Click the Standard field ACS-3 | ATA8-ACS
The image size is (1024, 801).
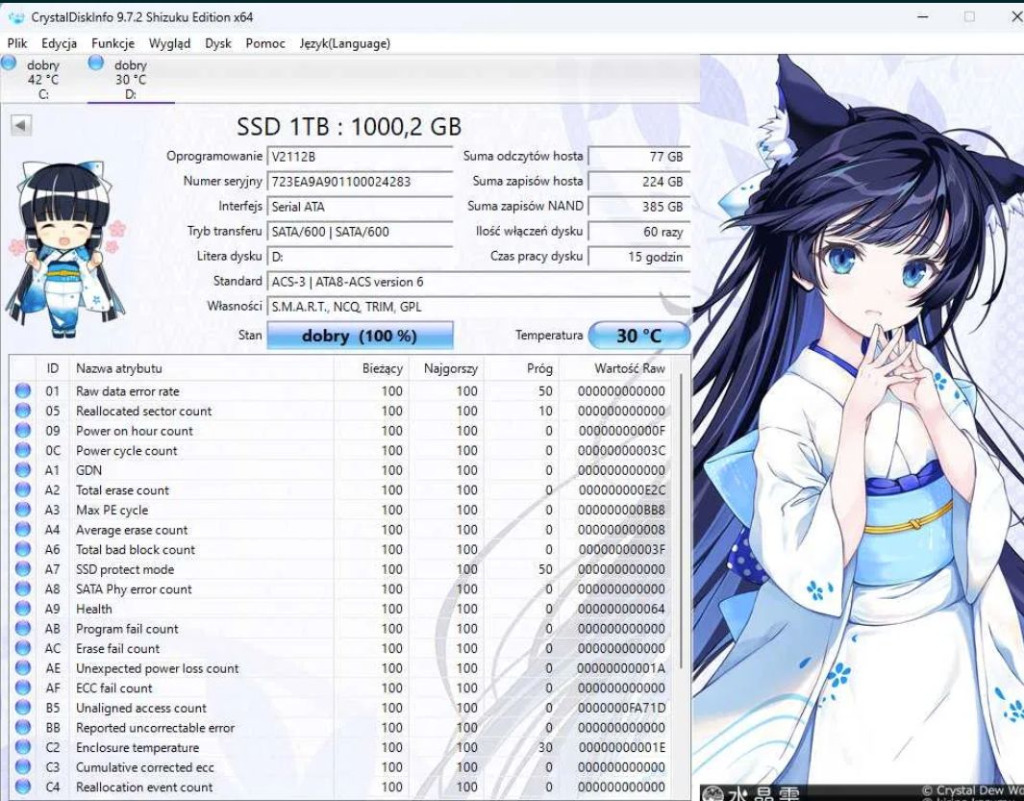coord(478,282)
